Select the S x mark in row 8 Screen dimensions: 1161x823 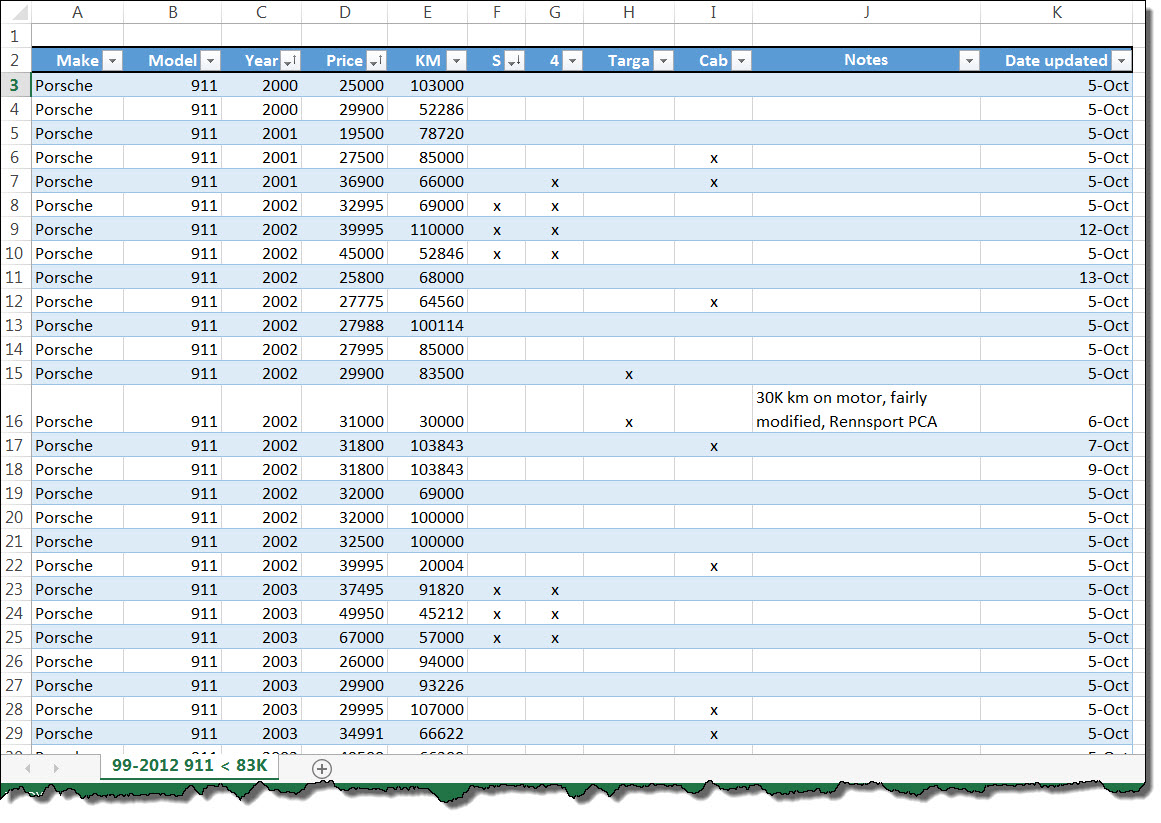tap(497, 206)
